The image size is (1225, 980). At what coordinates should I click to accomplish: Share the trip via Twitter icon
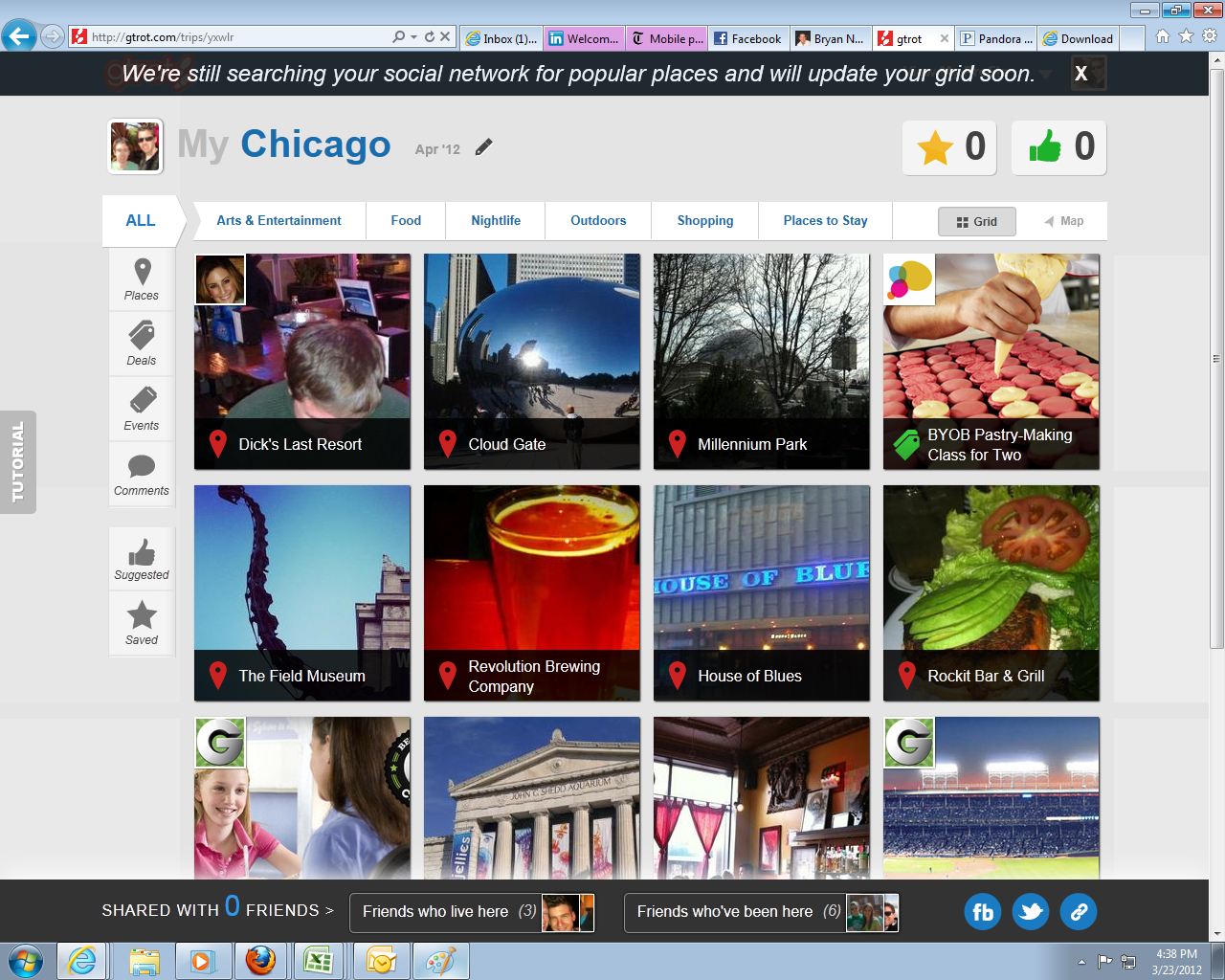(x=1031, y=912)
